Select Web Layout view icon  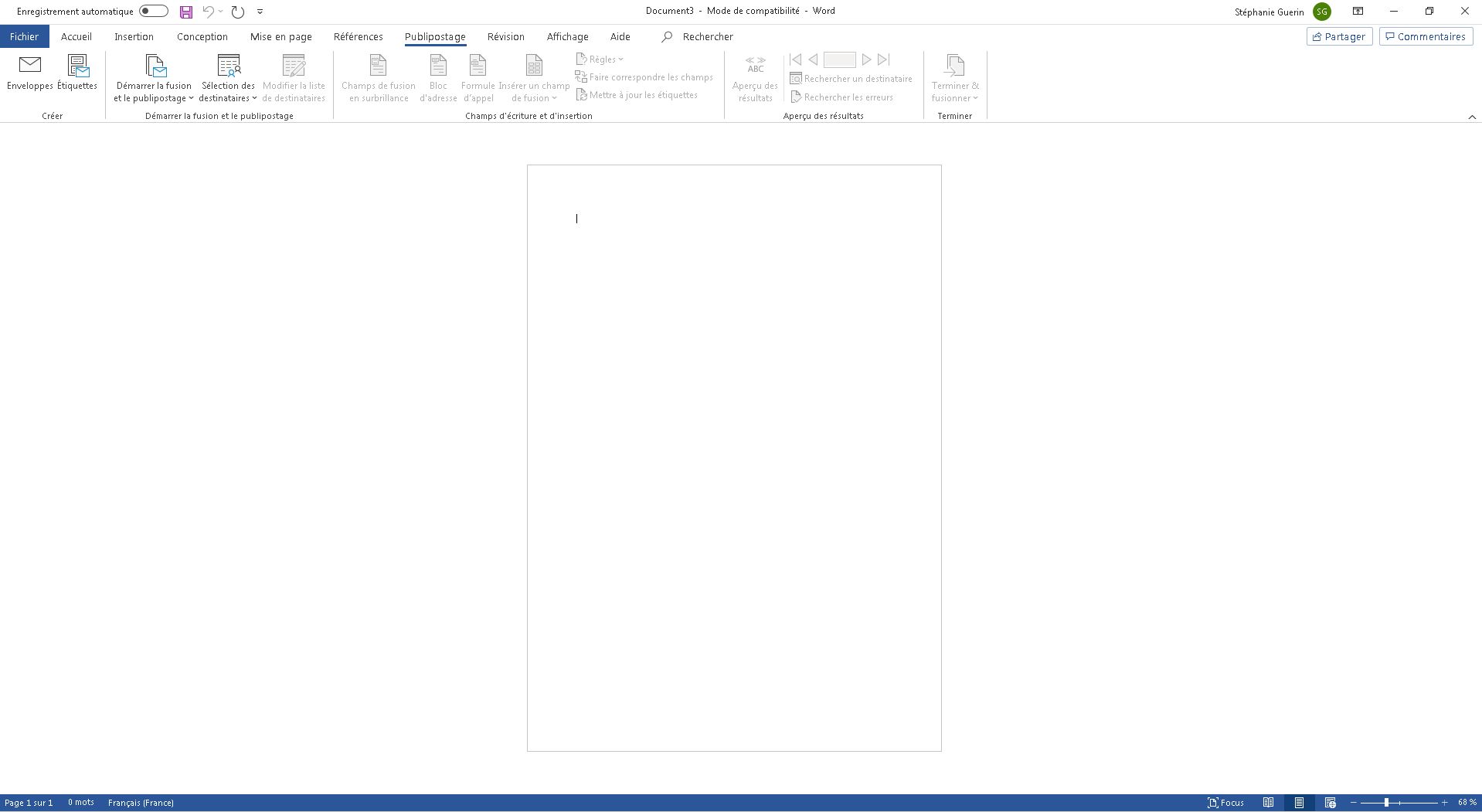click(1330, 803)
